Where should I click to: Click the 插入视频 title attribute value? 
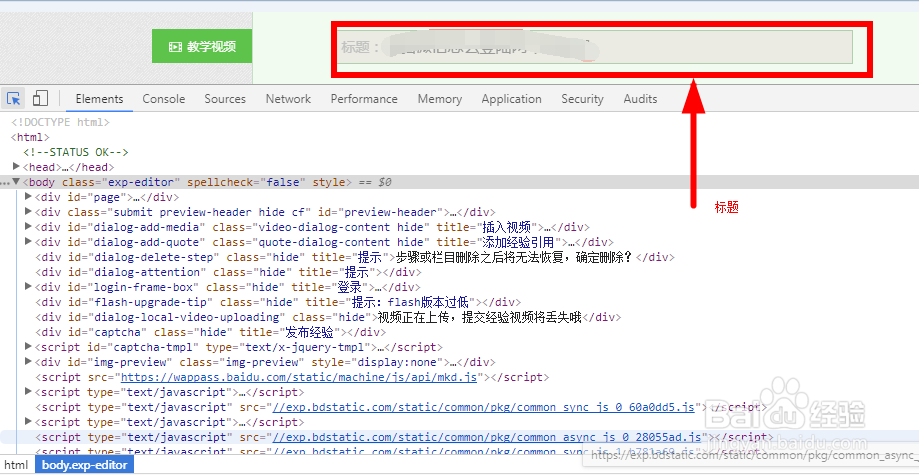coord(506,227)
